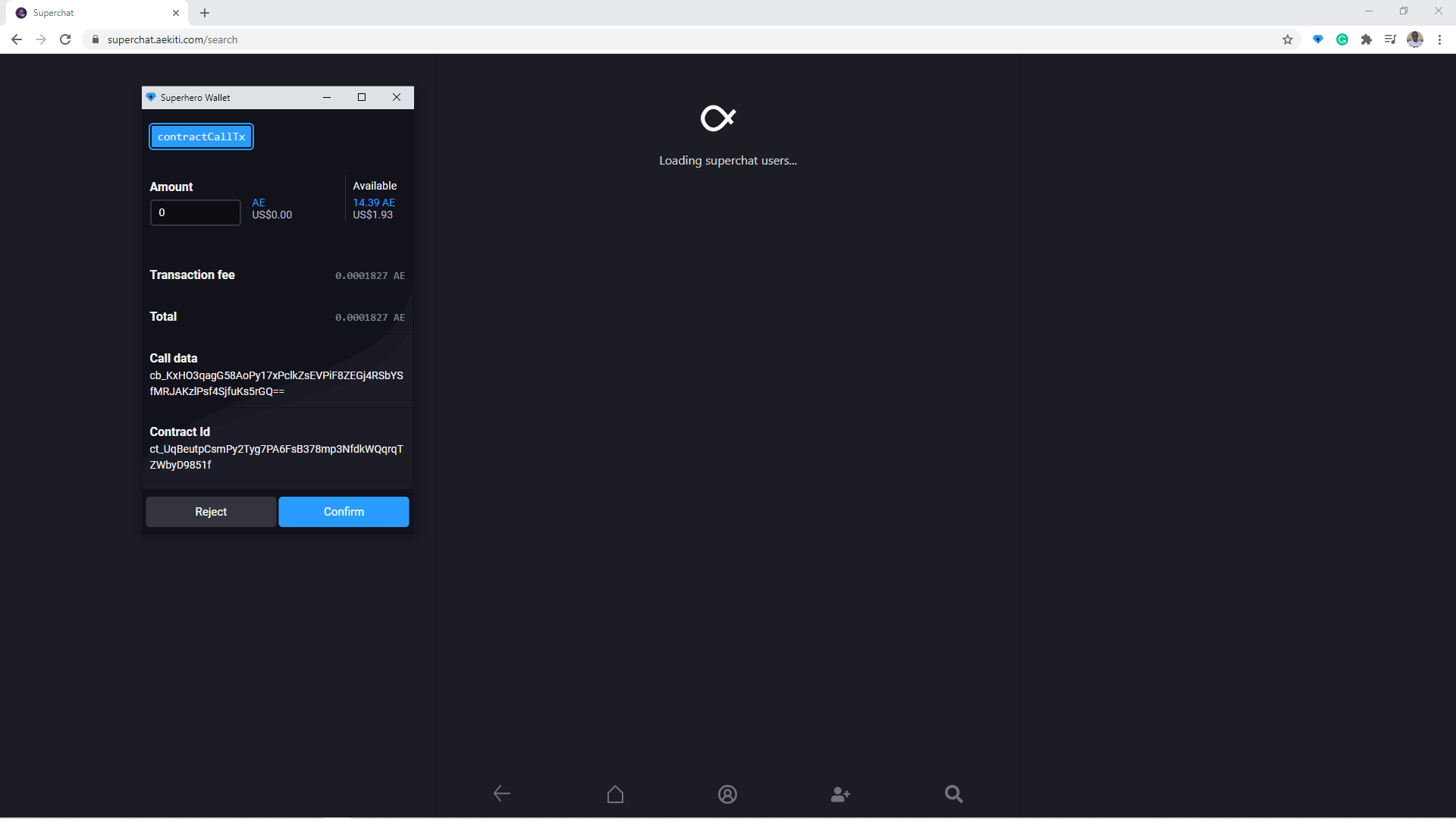Open the Extensions puzzle icon

(1367, 39)
